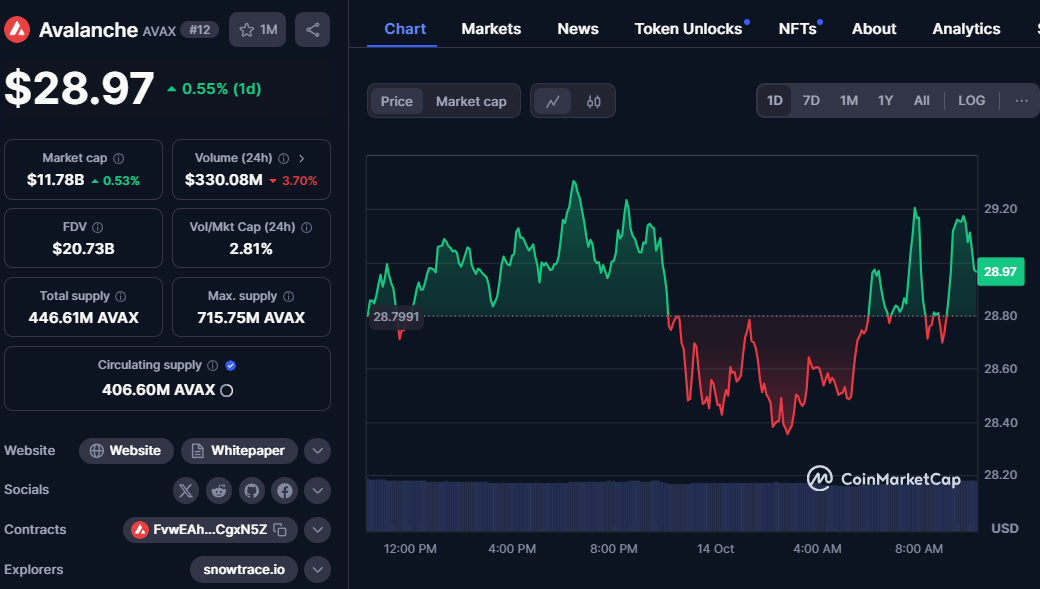Open Avalanche X (Twitter) profile

click(186, 491)
